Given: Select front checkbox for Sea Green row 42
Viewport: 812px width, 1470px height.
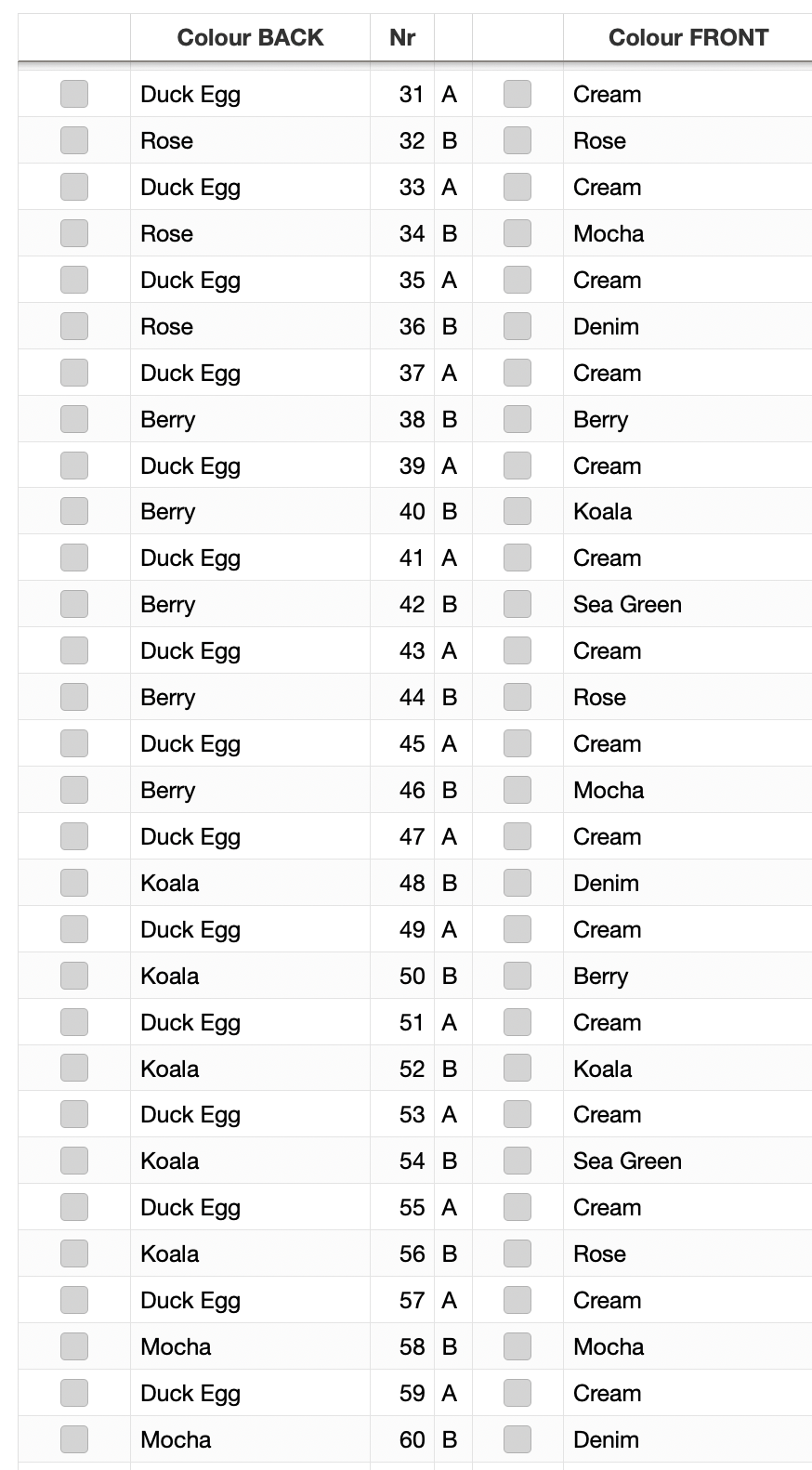Looking at the screenshot, I should (x=517, y=604).
